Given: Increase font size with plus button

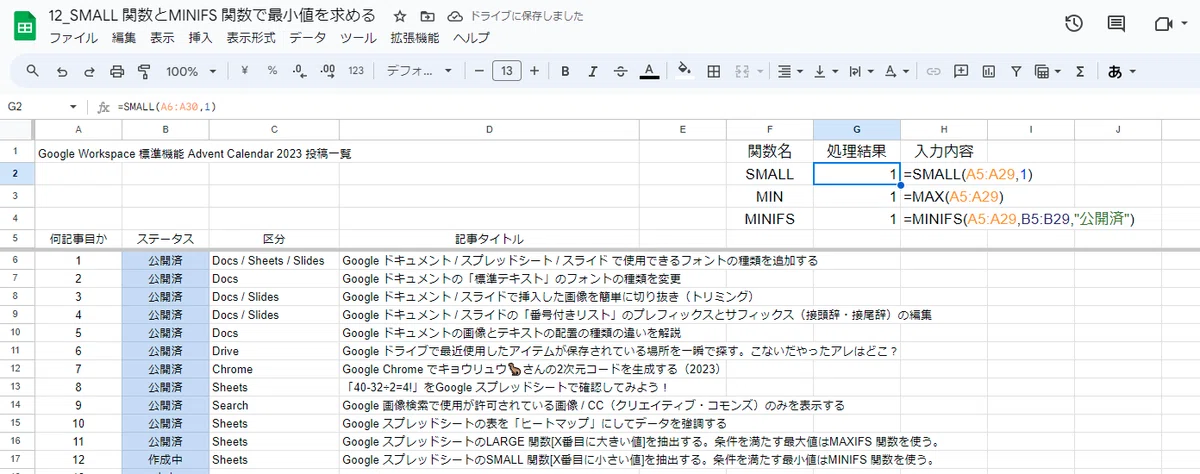Looking at the screenshot, I should [x=534, y=71].
